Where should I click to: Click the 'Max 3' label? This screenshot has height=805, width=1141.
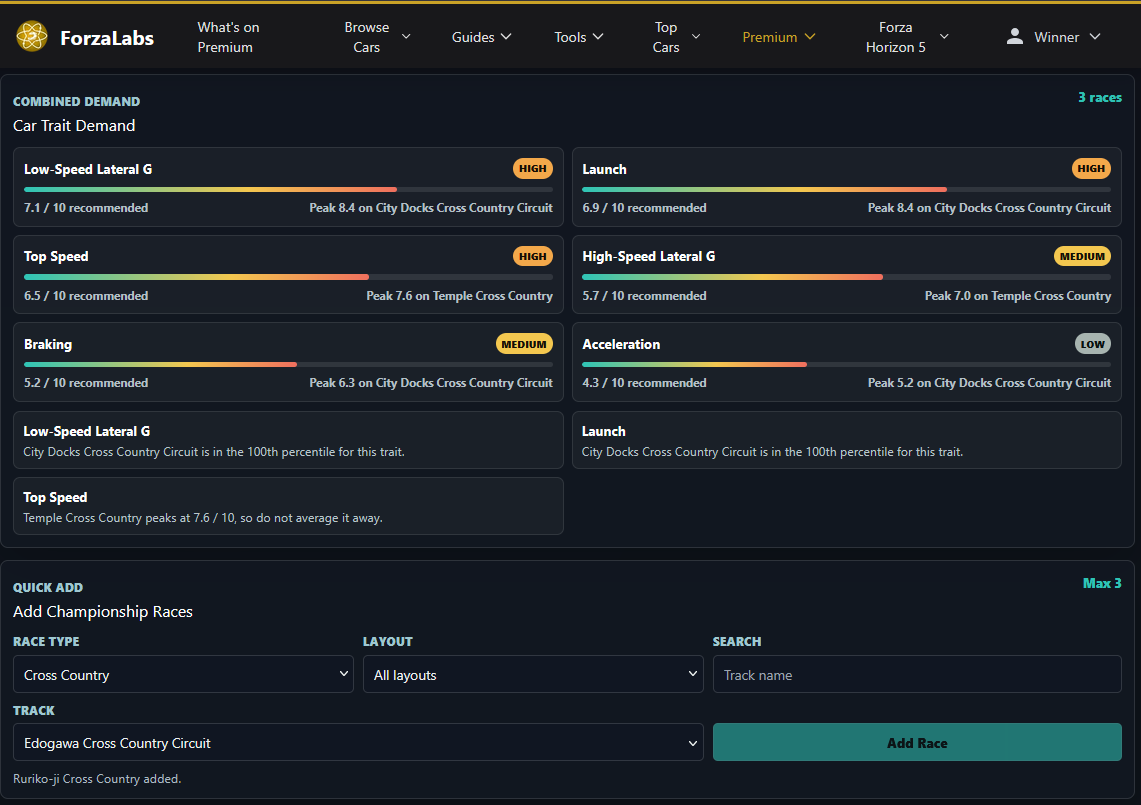click(1102, 583)
